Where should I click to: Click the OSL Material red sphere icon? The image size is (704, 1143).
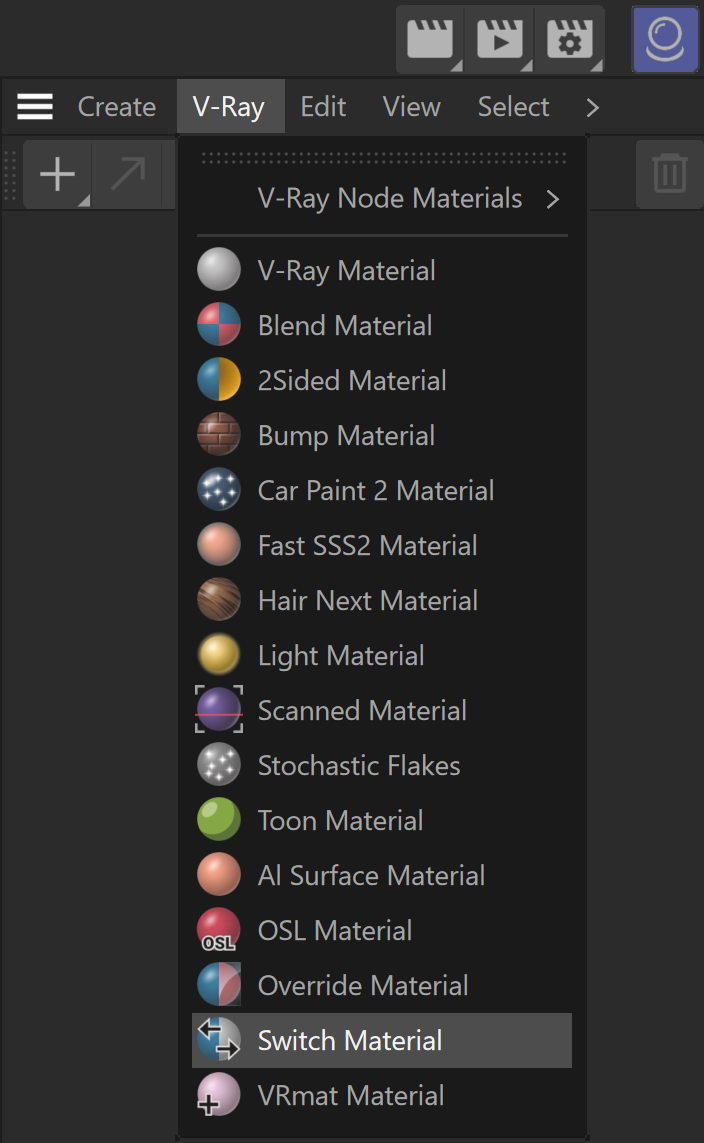pyautogui.click(x=219, y=930)
